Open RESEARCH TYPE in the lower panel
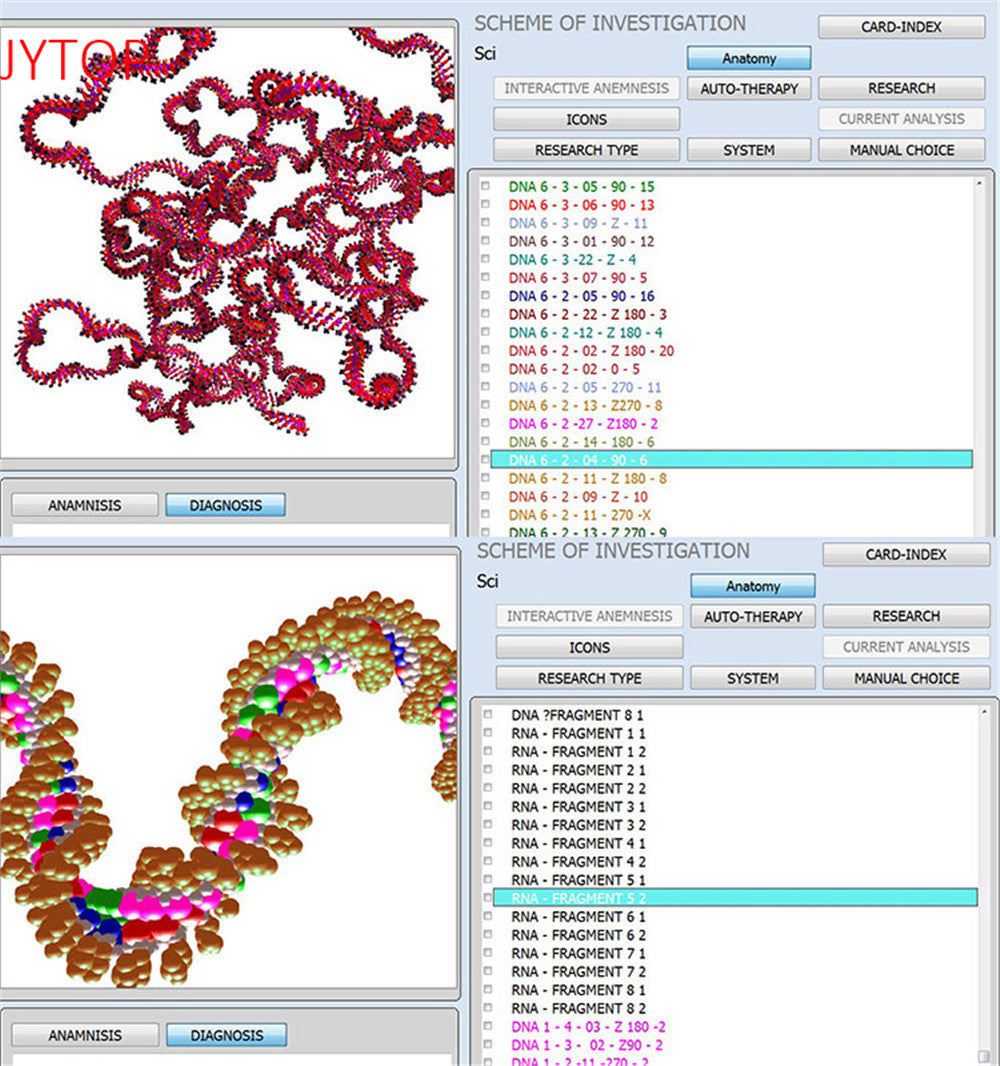The height and width of the screenshot is (1066, 1000). pyautogui.click(x=589, y=678)
